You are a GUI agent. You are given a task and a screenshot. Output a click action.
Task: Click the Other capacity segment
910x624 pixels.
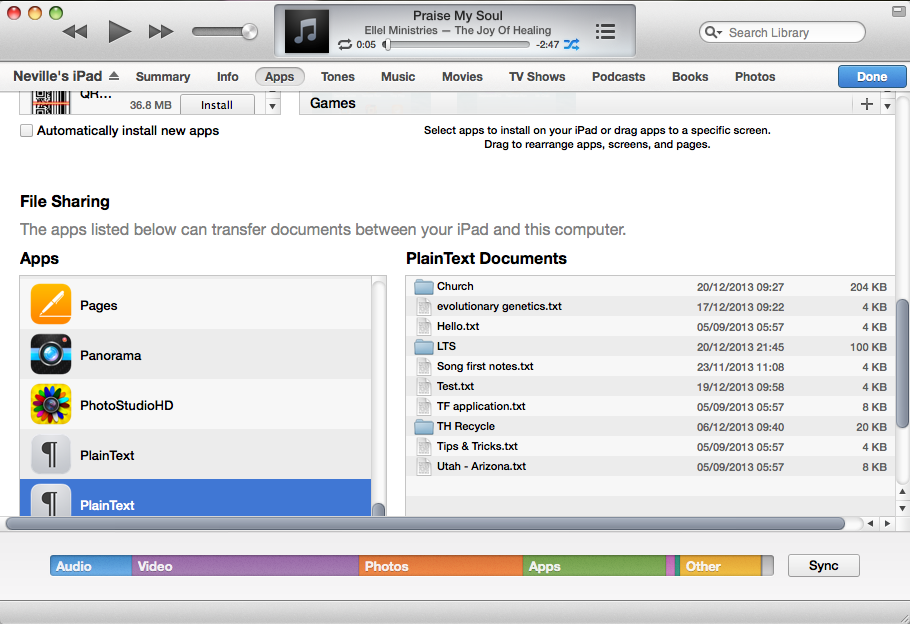(x=720, y=566)
